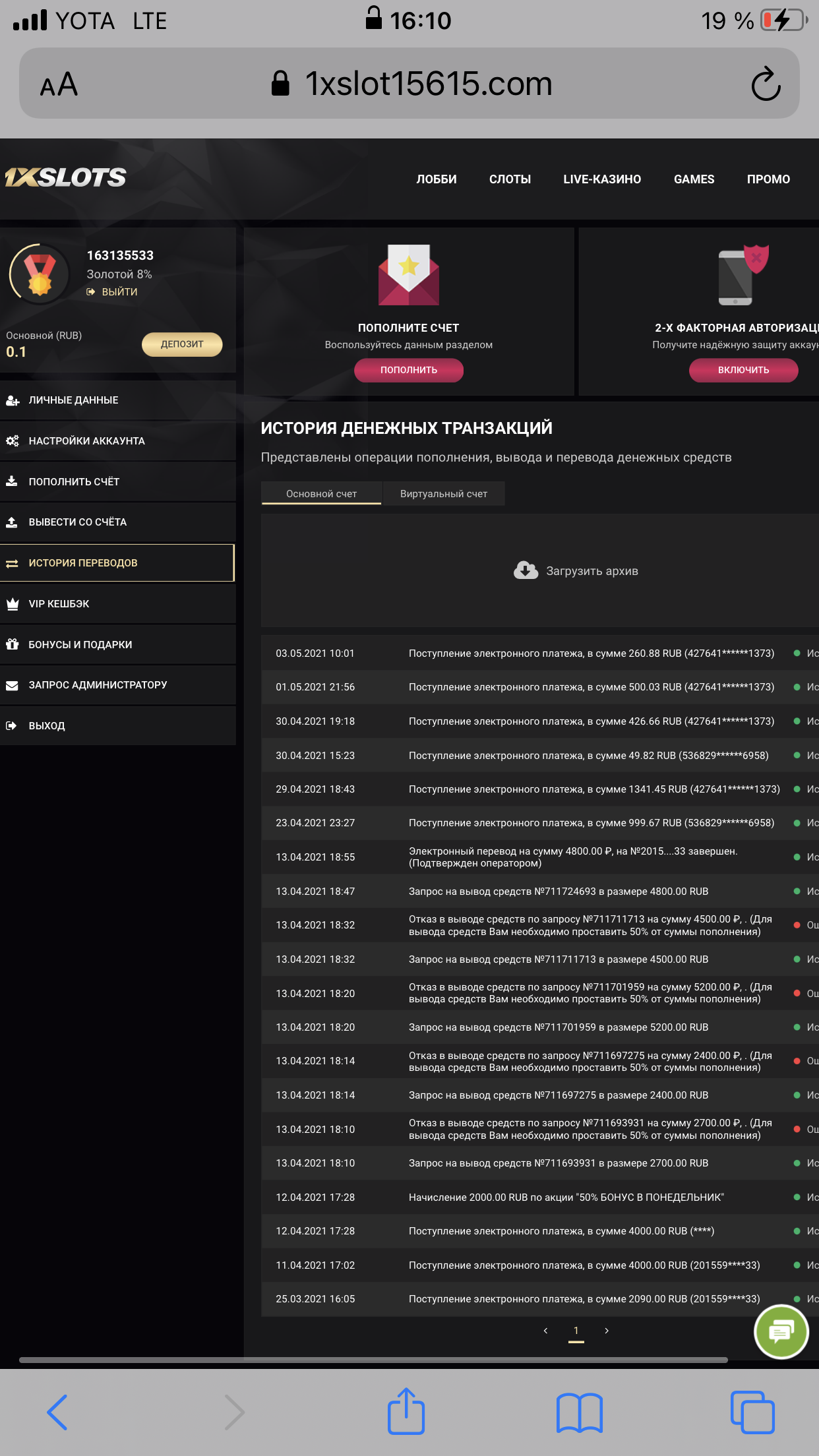Viewport: 819px width, 1456px height.
Task: Click the 1XSLOTS logo
Action: tap(65, 177)
